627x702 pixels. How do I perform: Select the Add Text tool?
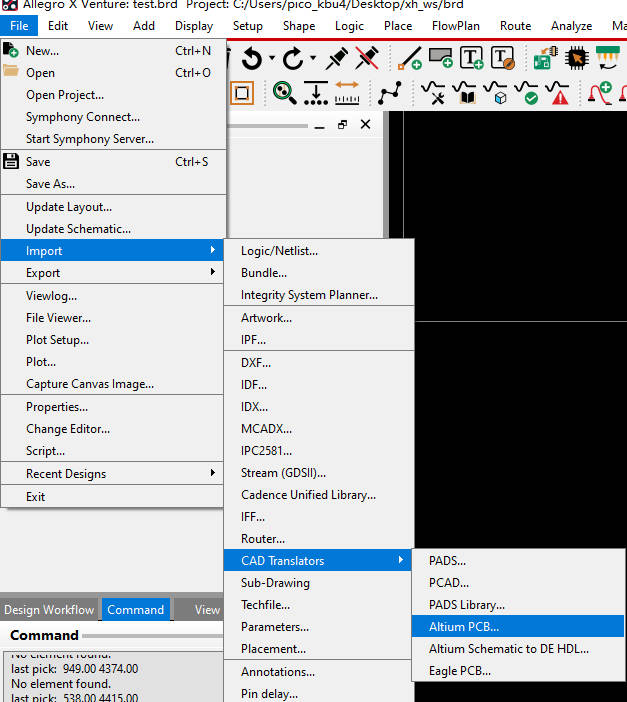(472, 58)
